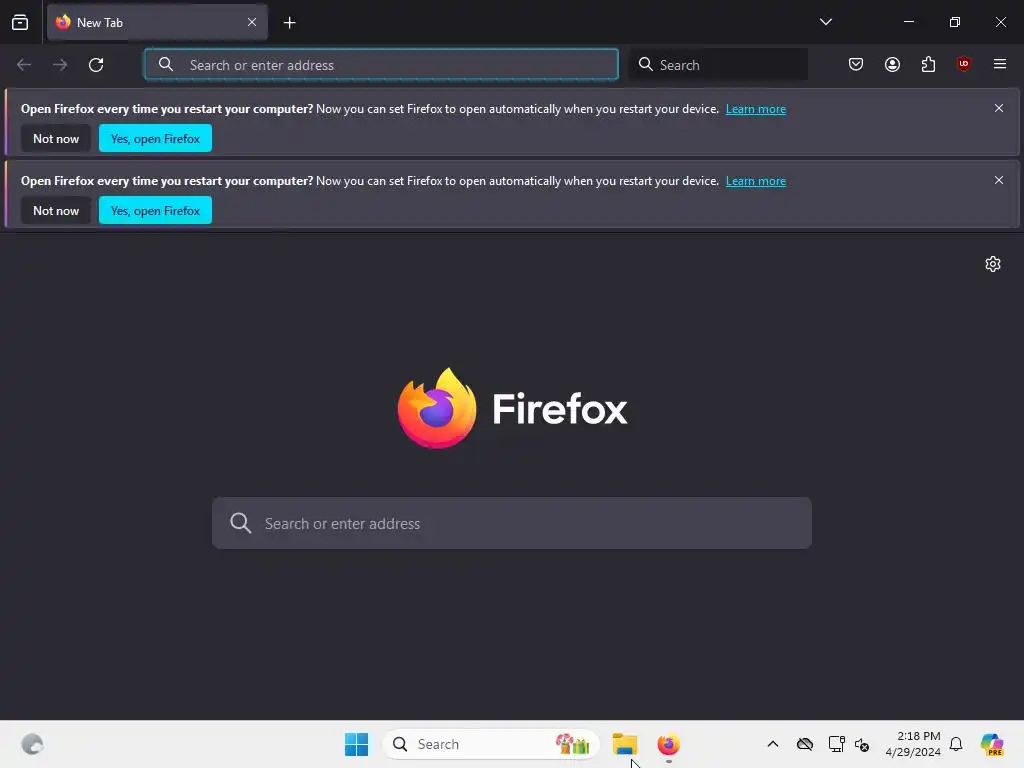Screen dimensions: 1024x768
Task: Open the clock and date panel
Action: tap(913, 744)
